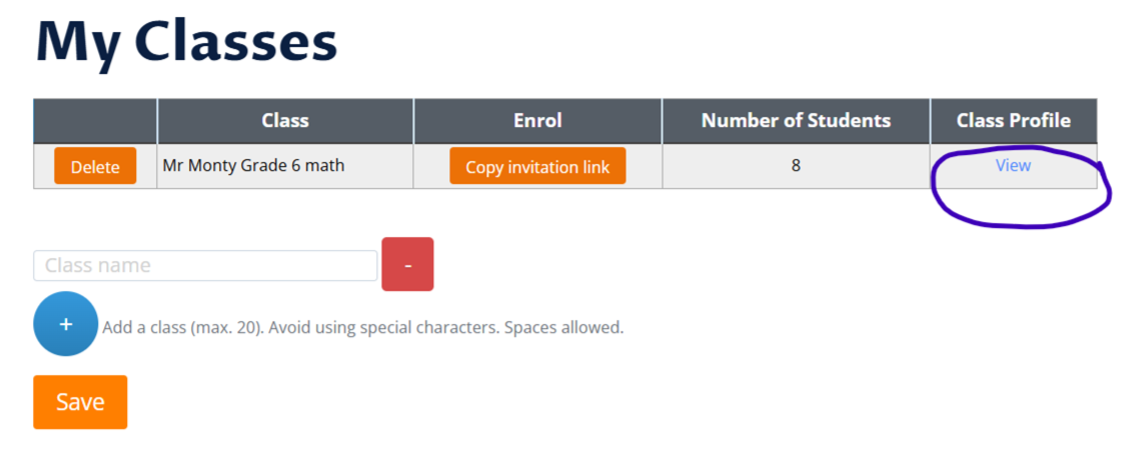The width and height of the screenshot is (1124, 456).
Task: Copy invitation link for Mr Monty's class
Action: 537,167
